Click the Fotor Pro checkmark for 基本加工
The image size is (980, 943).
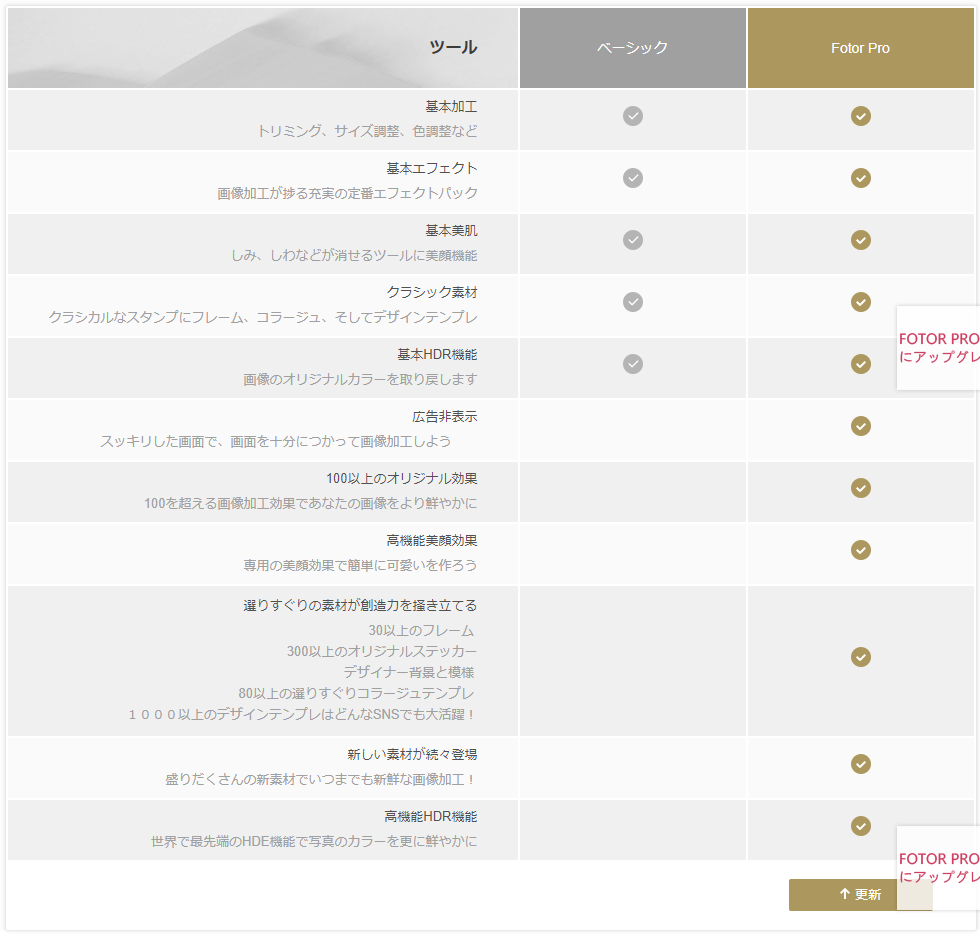tap(861, 116)
